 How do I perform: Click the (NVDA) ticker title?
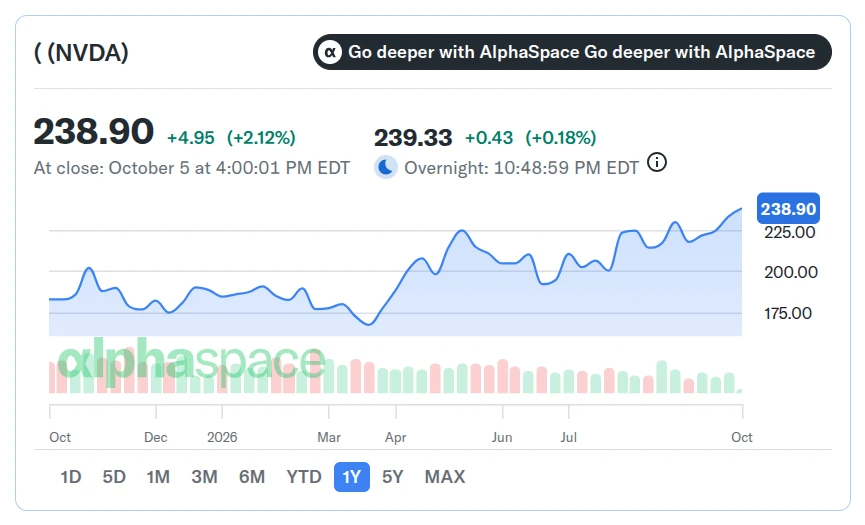(x=81, y=53)
